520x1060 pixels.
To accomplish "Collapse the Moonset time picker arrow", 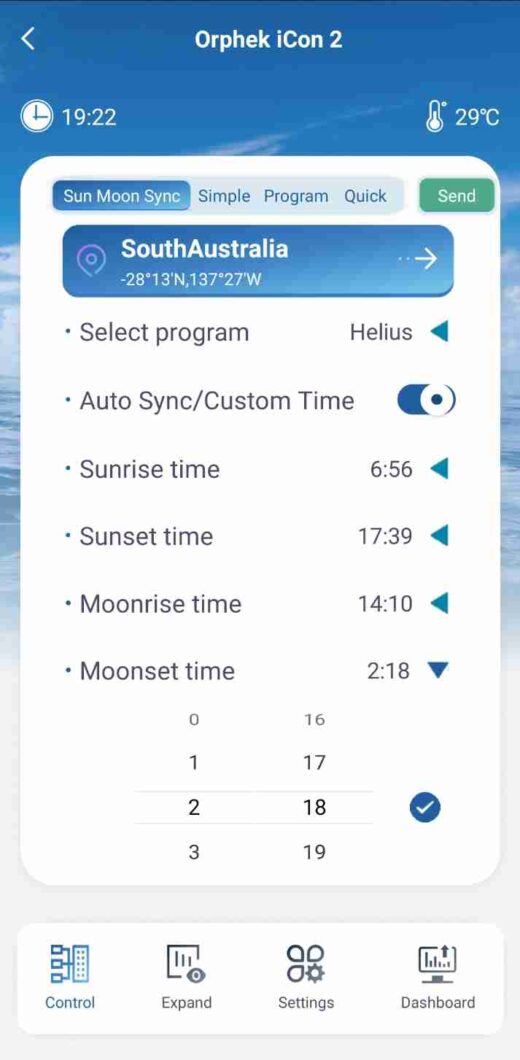I will point(438,670).
